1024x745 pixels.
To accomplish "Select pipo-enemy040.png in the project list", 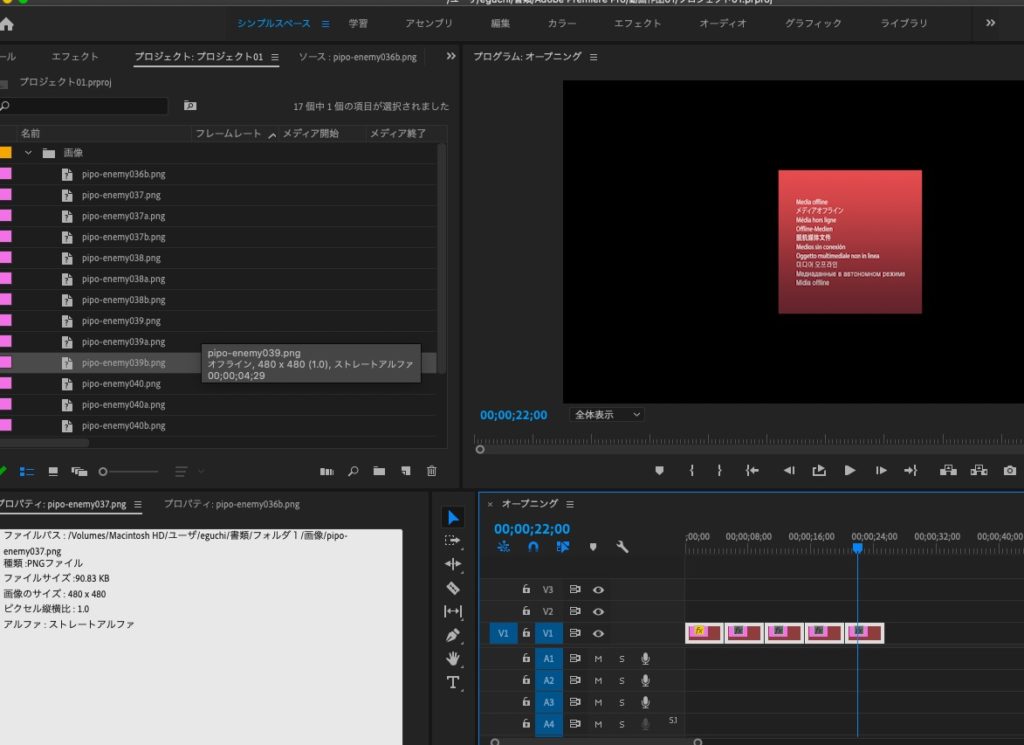I will tap(121, 384).
